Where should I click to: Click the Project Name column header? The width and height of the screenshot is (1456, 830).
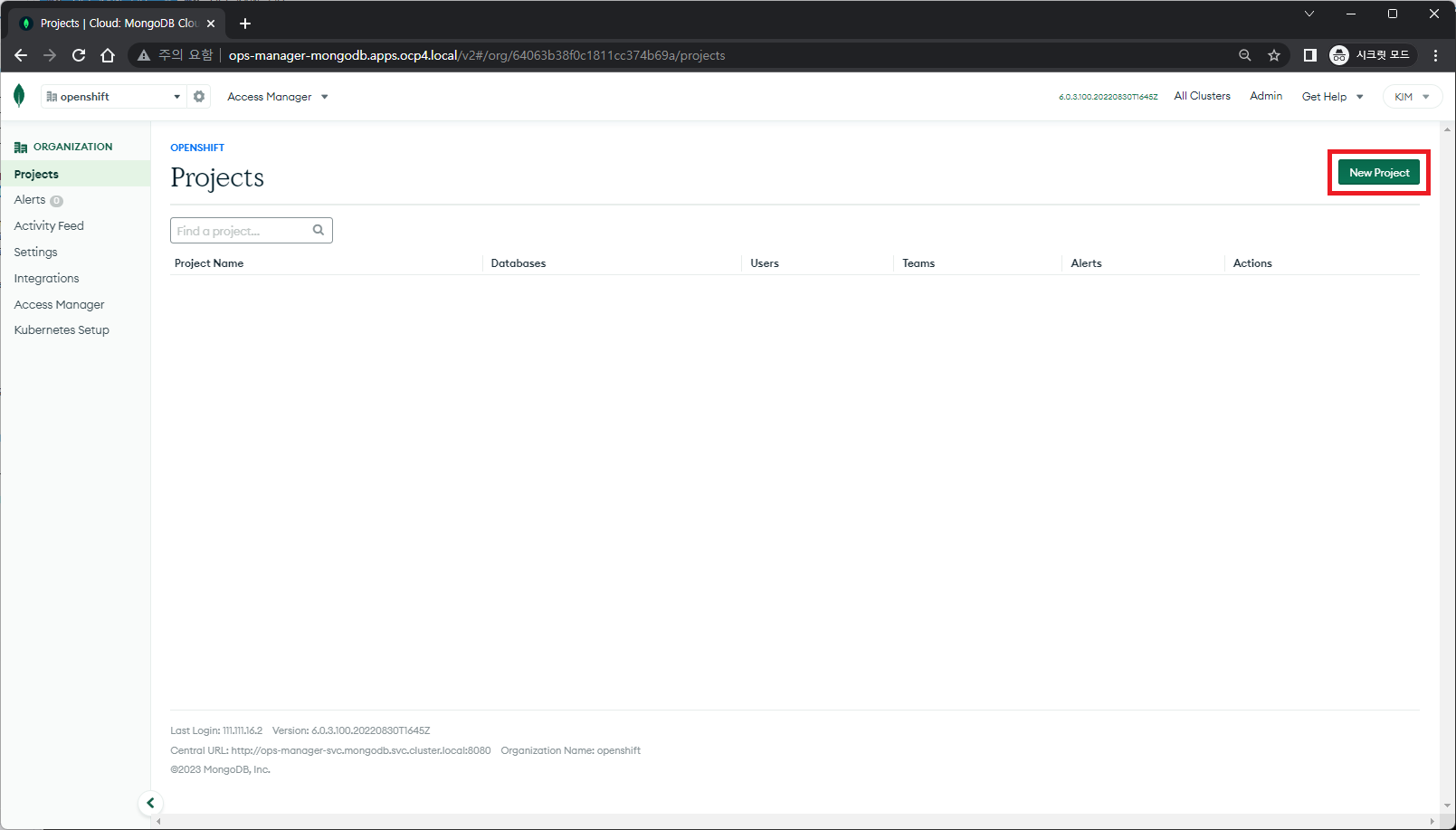click(x=209, y=263)
